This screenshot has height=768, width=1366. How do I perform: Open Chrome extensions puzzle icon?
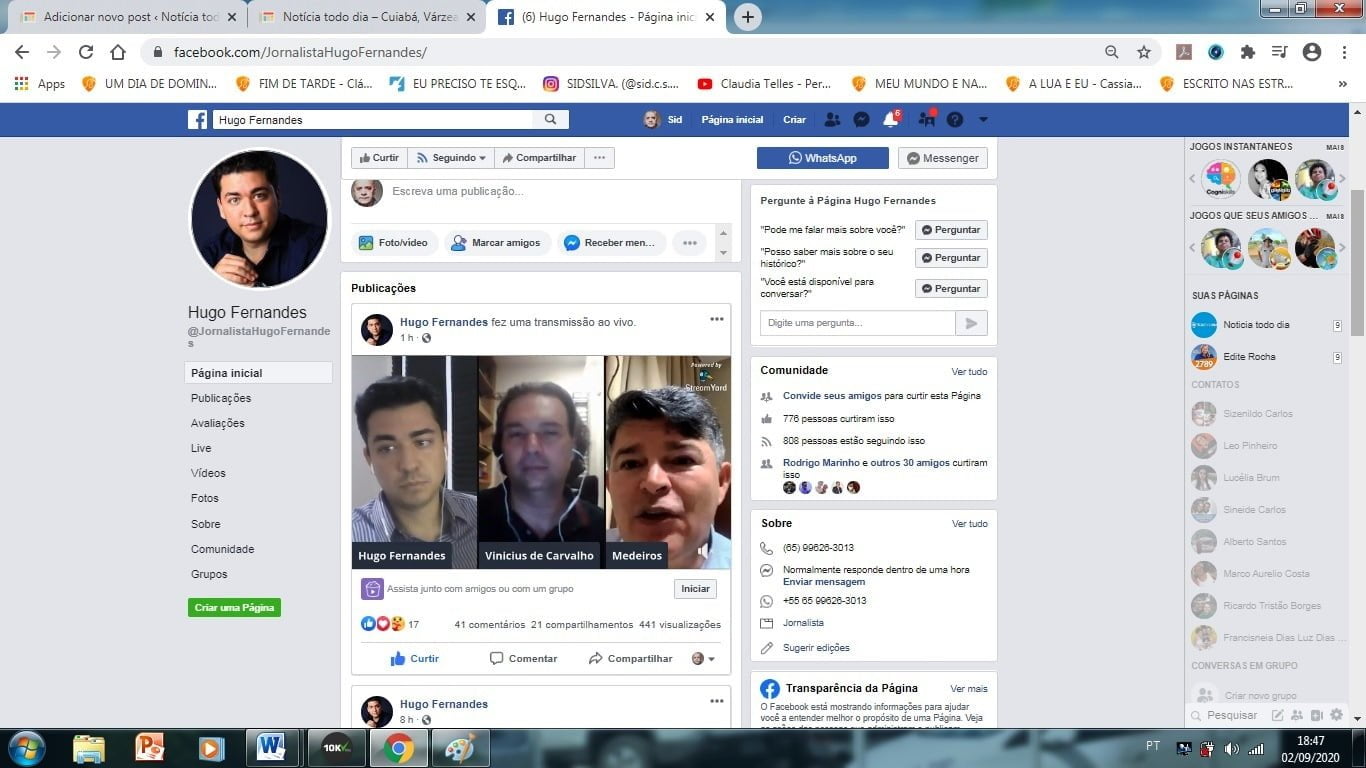pyautogui.click(x=1247, y=52)
